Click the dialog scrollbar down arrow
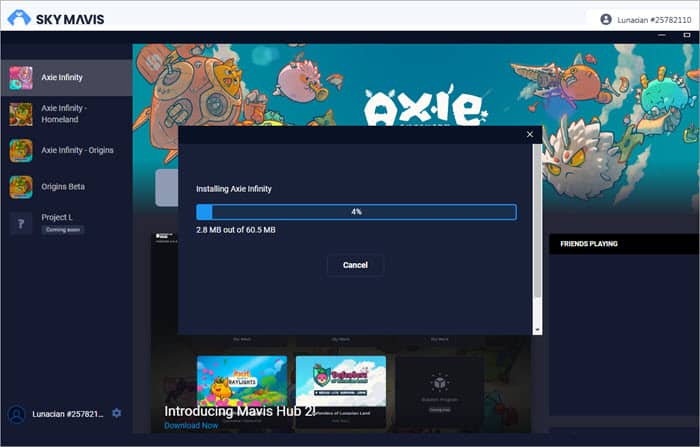The height and width of the screenshot is (447, 700). tap(537, 329)
